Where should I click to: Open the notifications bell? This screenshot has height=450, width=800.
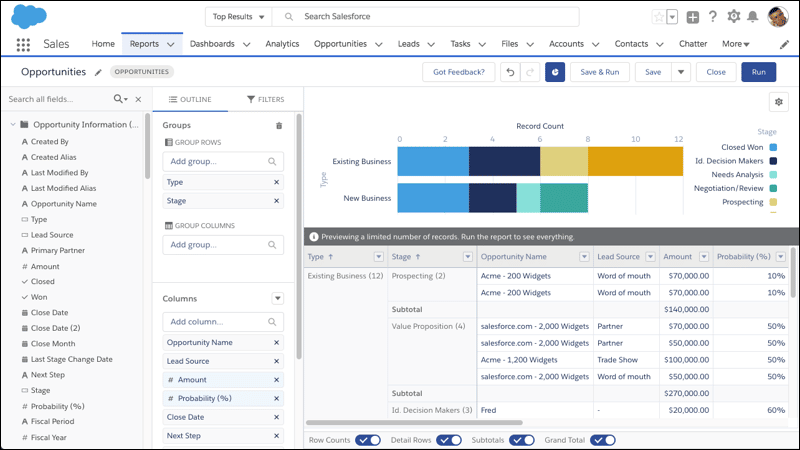pos(753,17)
